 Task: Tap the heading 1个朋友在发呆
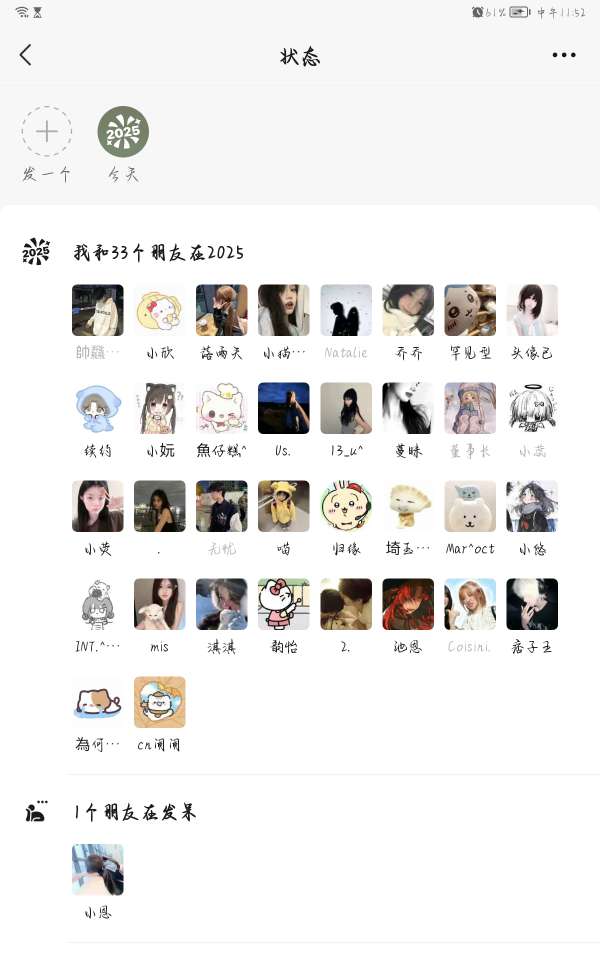coord(135,812)
